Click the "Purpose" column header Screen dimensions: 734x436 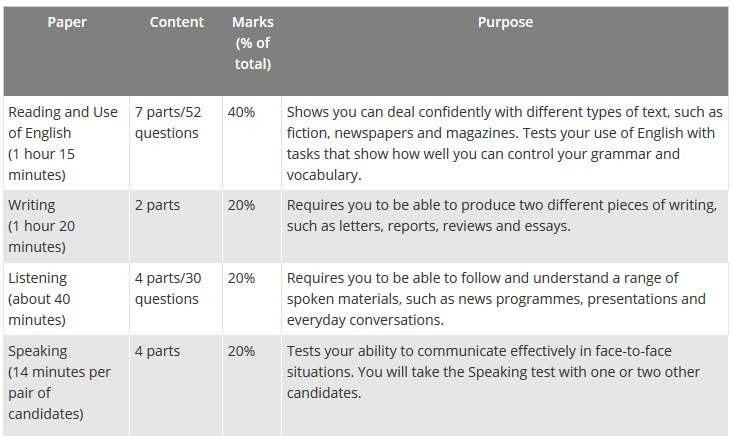[x=505, y=22]
